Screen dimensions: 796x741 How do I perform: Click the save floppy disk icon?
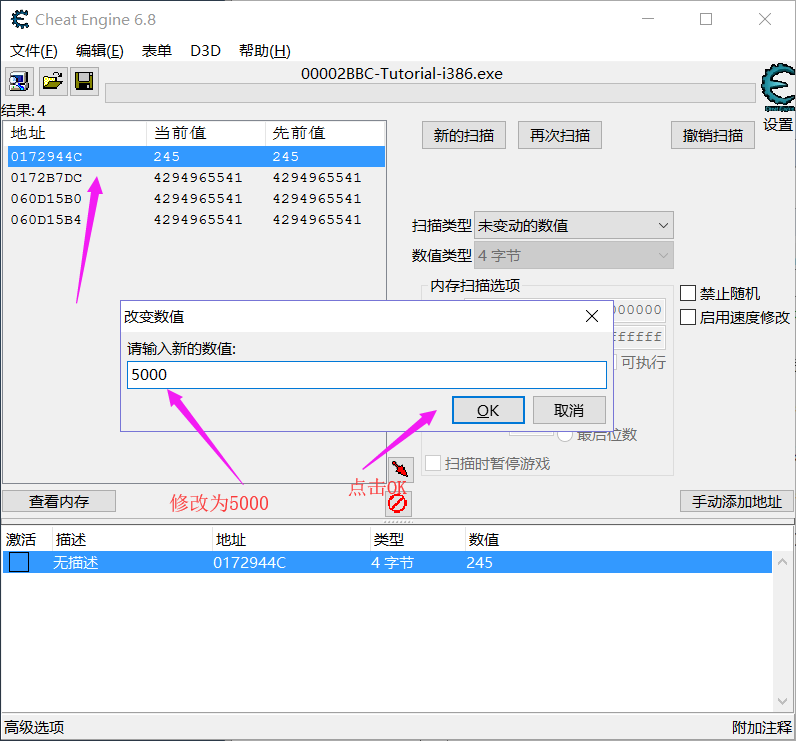click(84, 81)
